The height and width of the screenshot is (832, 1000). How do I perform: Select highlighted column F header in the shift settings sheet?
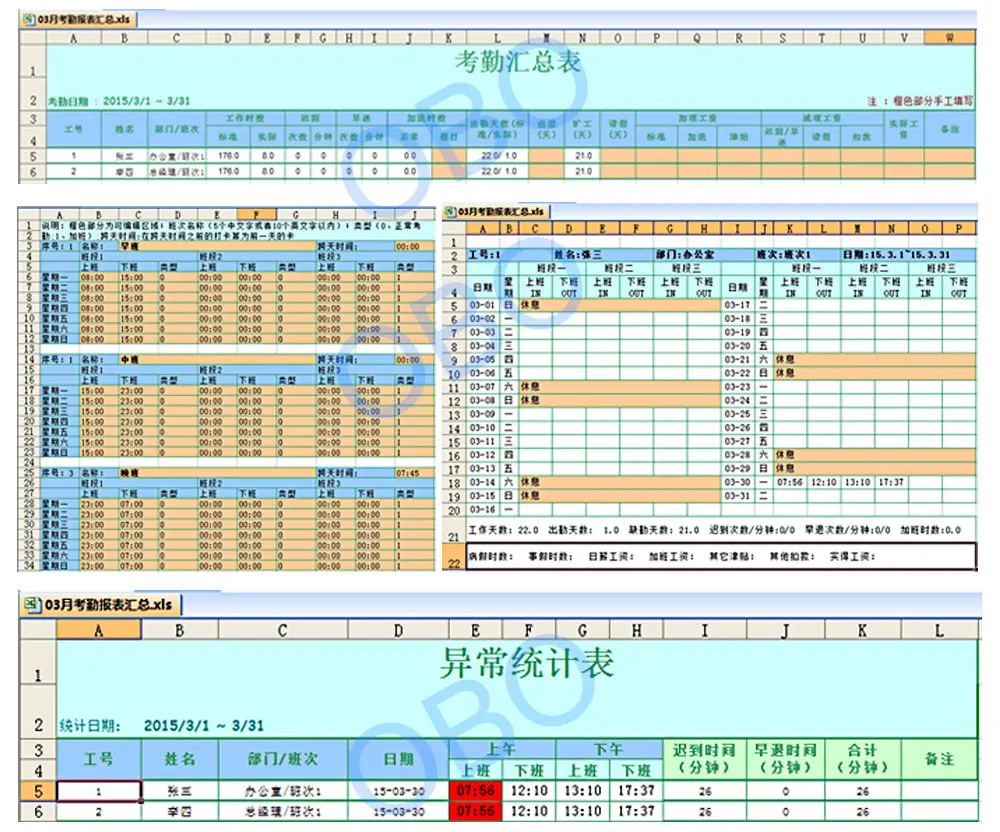256,215
